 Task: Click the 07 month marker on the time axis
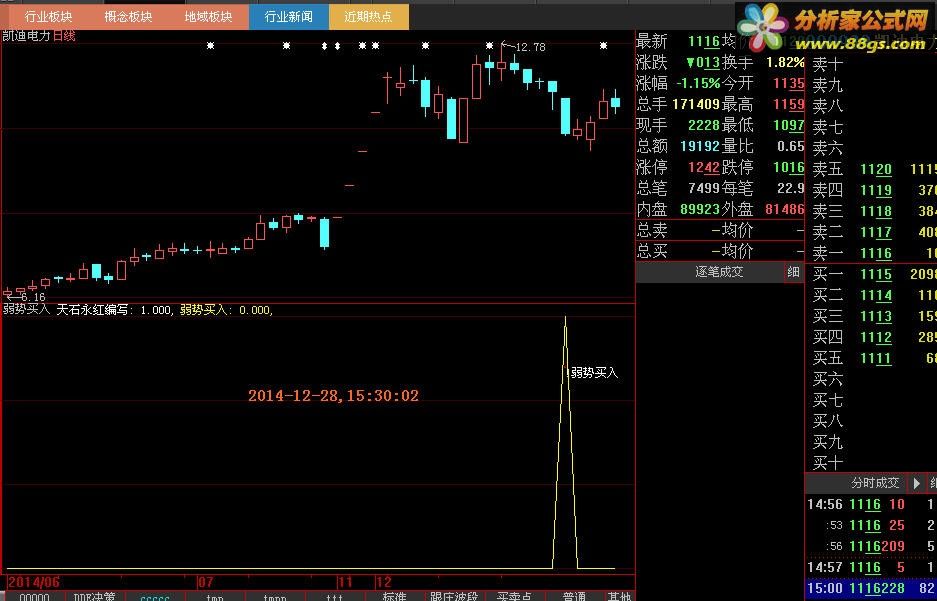tap(206, 582)
